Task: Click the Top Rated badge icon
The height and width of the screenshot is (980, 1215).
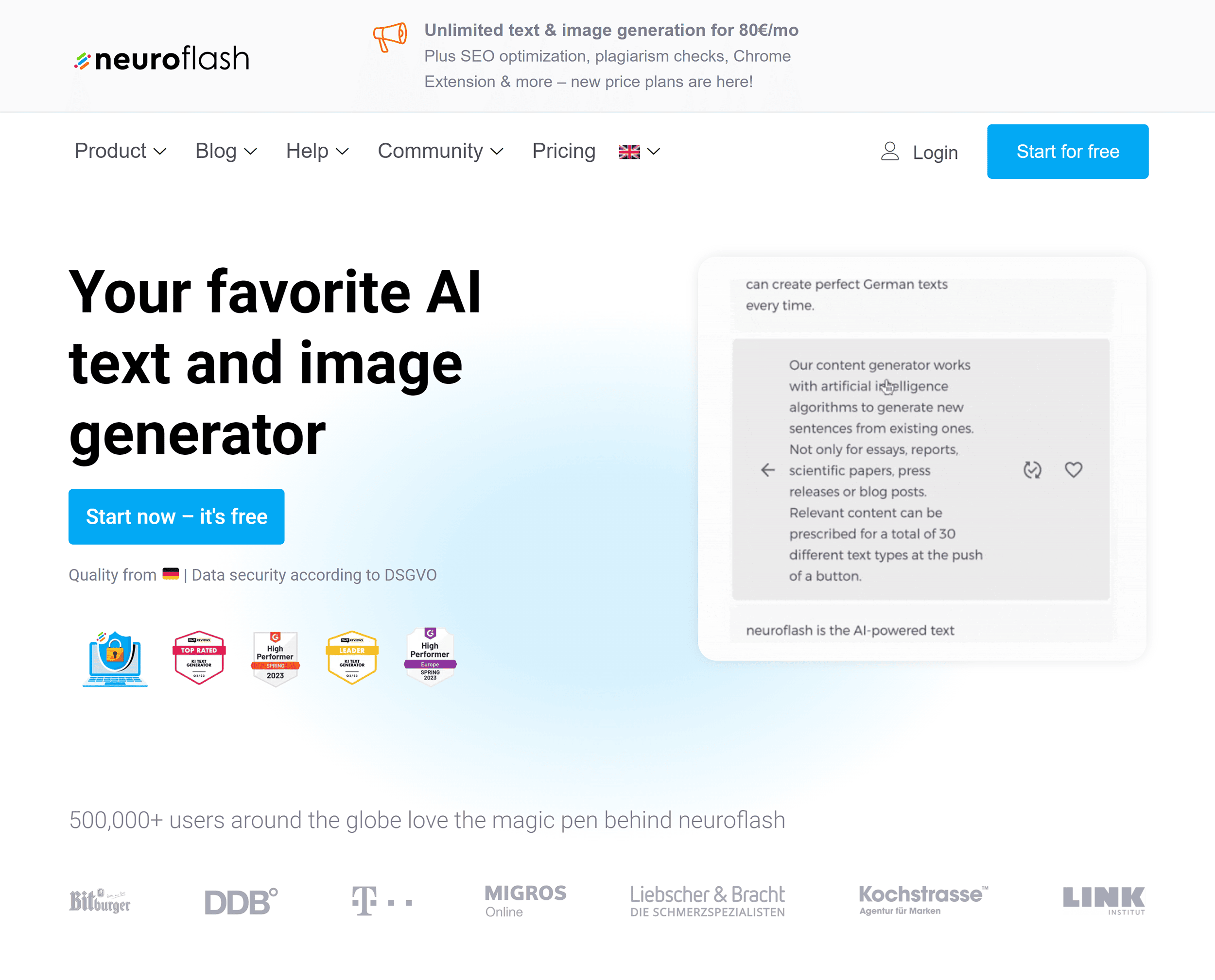Action: 197,657
